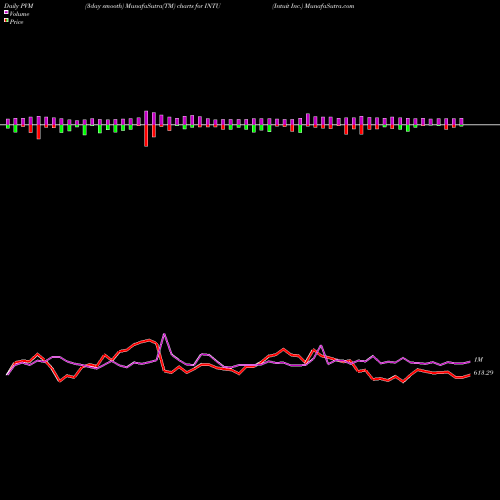
Task: Click the '1M' volume value label
Action: (x=478, y=360)
